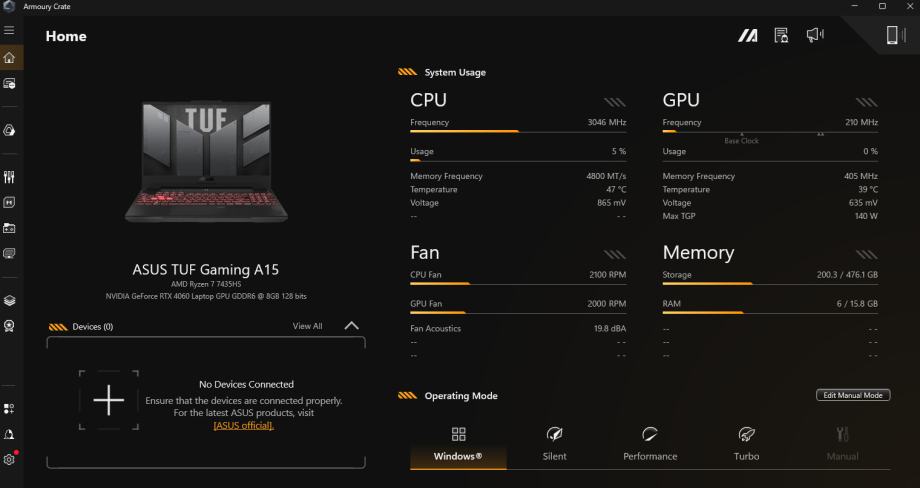Click the ASUS TUF Gaming A15 model name
Screen dimensions: 920x488
tap(206, 270)
